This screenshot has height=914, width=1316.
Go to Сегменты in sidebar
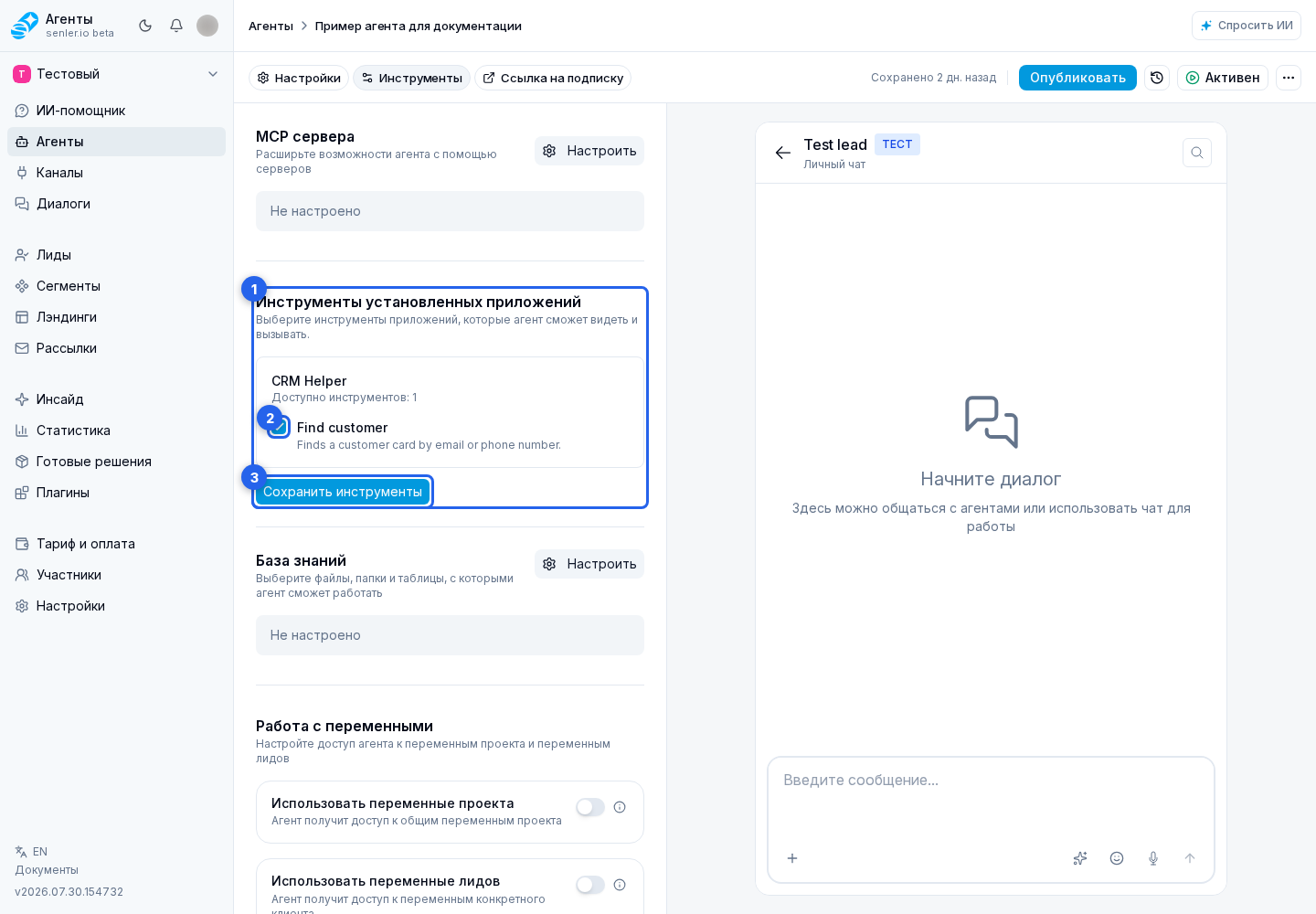tap(116, 286)
